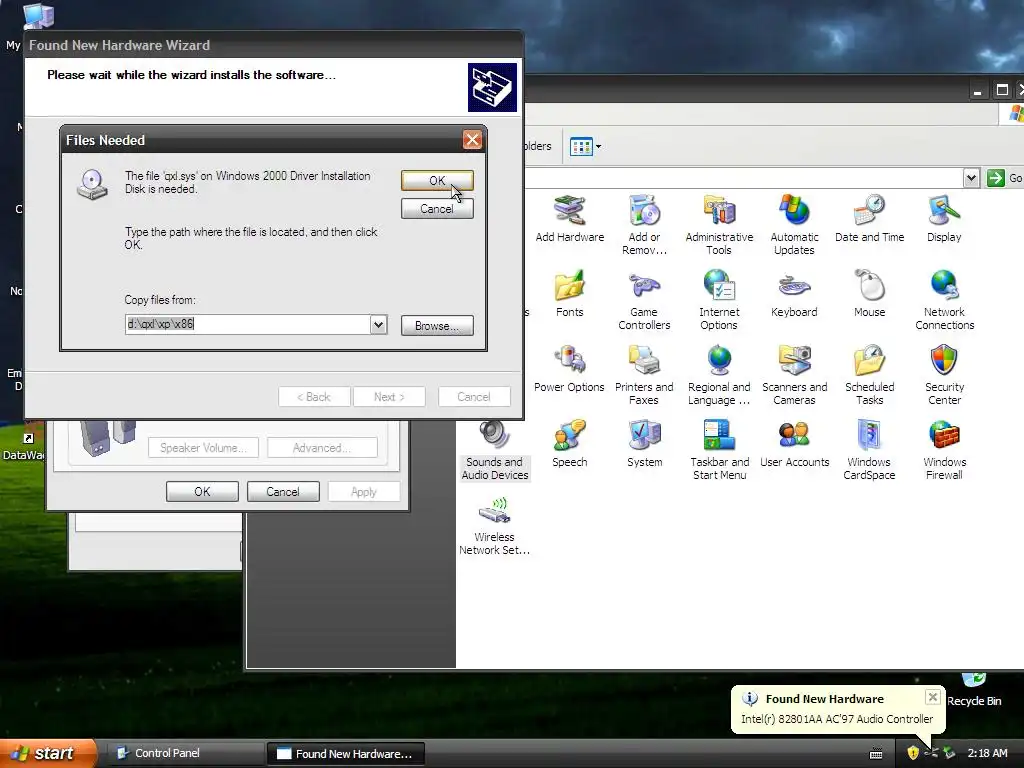Screen dimensions: 1024x768
Task: Switch to Found New Hardware taskbar button
Action: coord(346,754)
